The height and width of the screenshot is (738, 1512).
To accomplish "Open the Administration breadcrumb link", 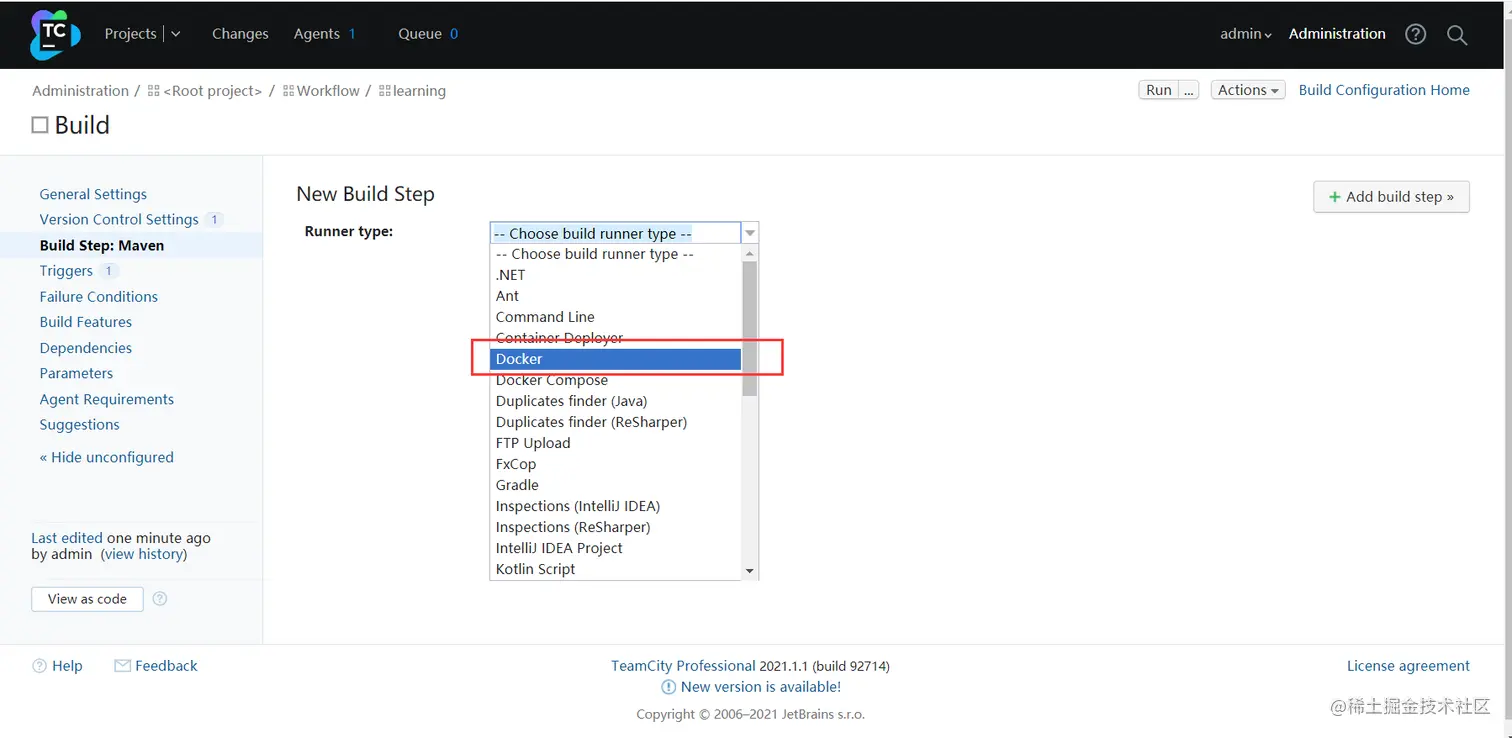I will point(80,91).
